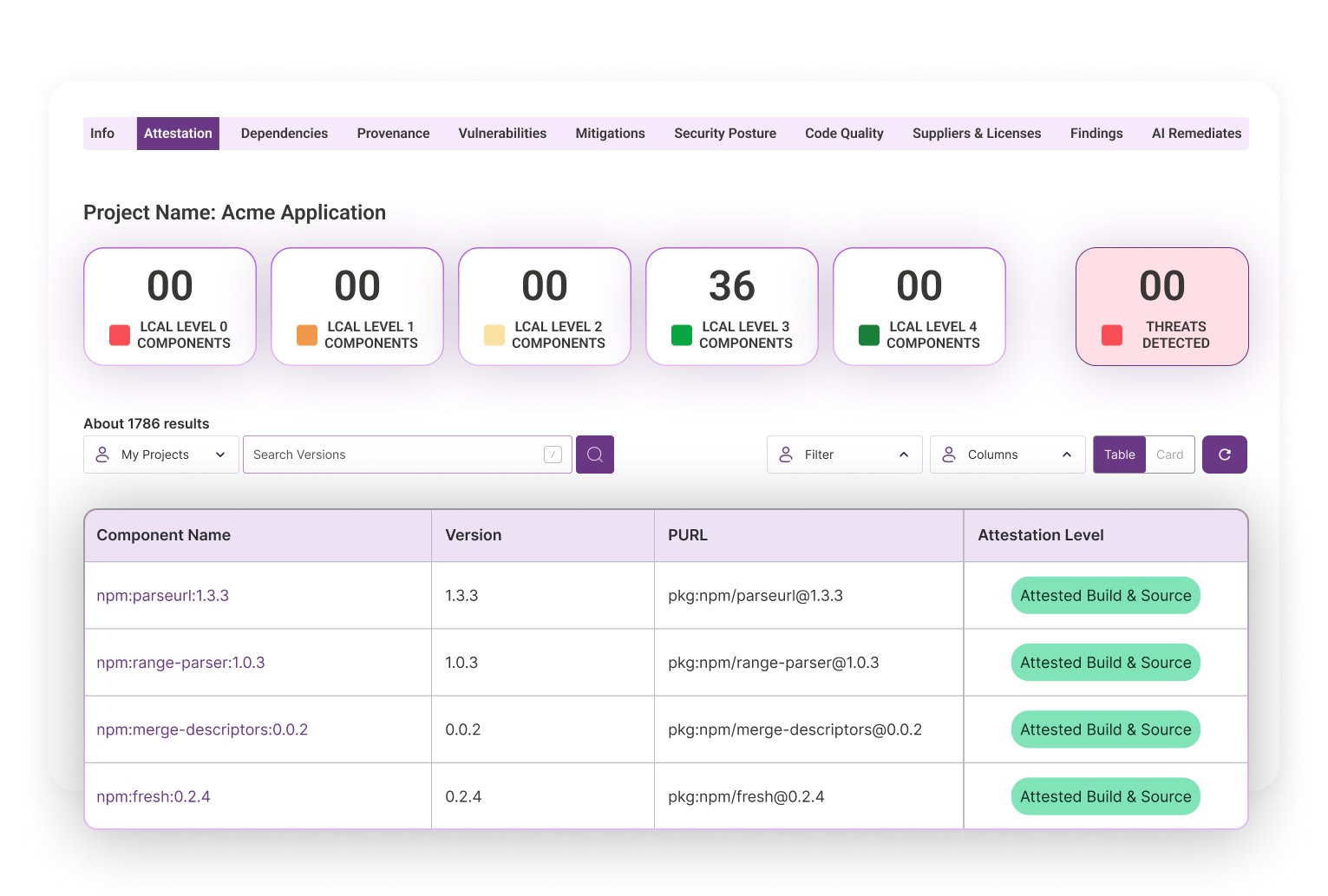Click the About 1786 results text
The height and width of the screenshot is (896, 1328).
147,423
